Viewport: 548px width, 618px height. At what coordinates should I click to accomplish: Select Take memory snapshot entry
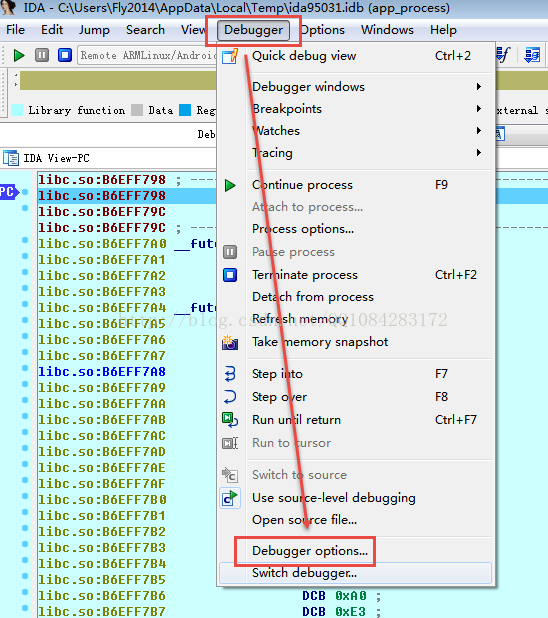[x=320, y=342]
